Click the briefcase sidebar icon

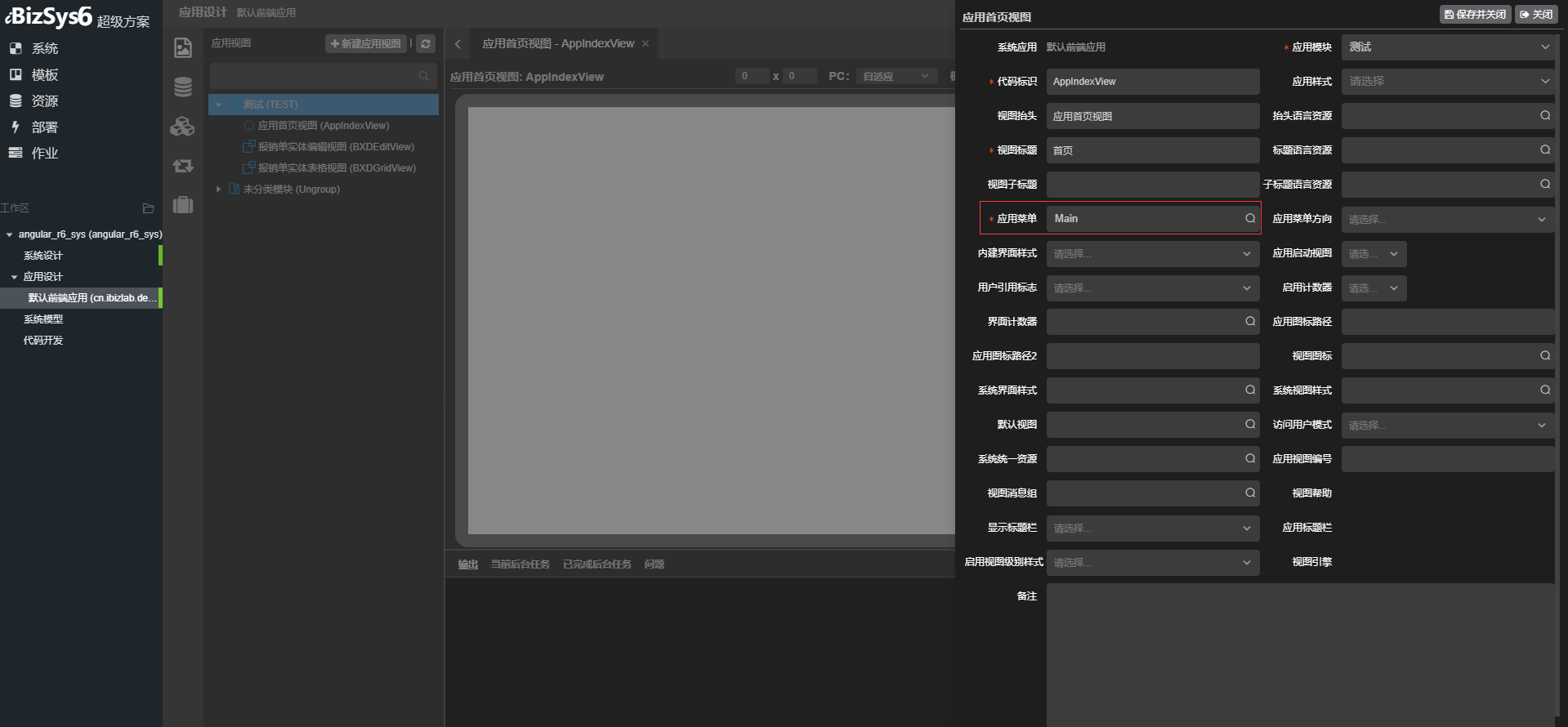[x=183, y=204]
